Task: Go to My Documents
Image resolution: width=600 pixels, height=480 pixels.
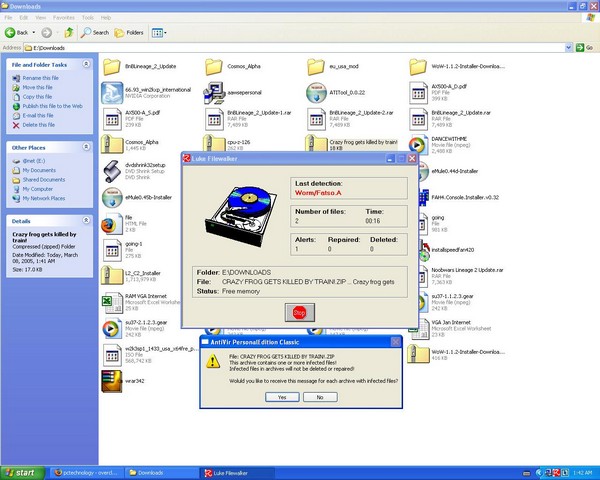Action: (x=39, y=170)
